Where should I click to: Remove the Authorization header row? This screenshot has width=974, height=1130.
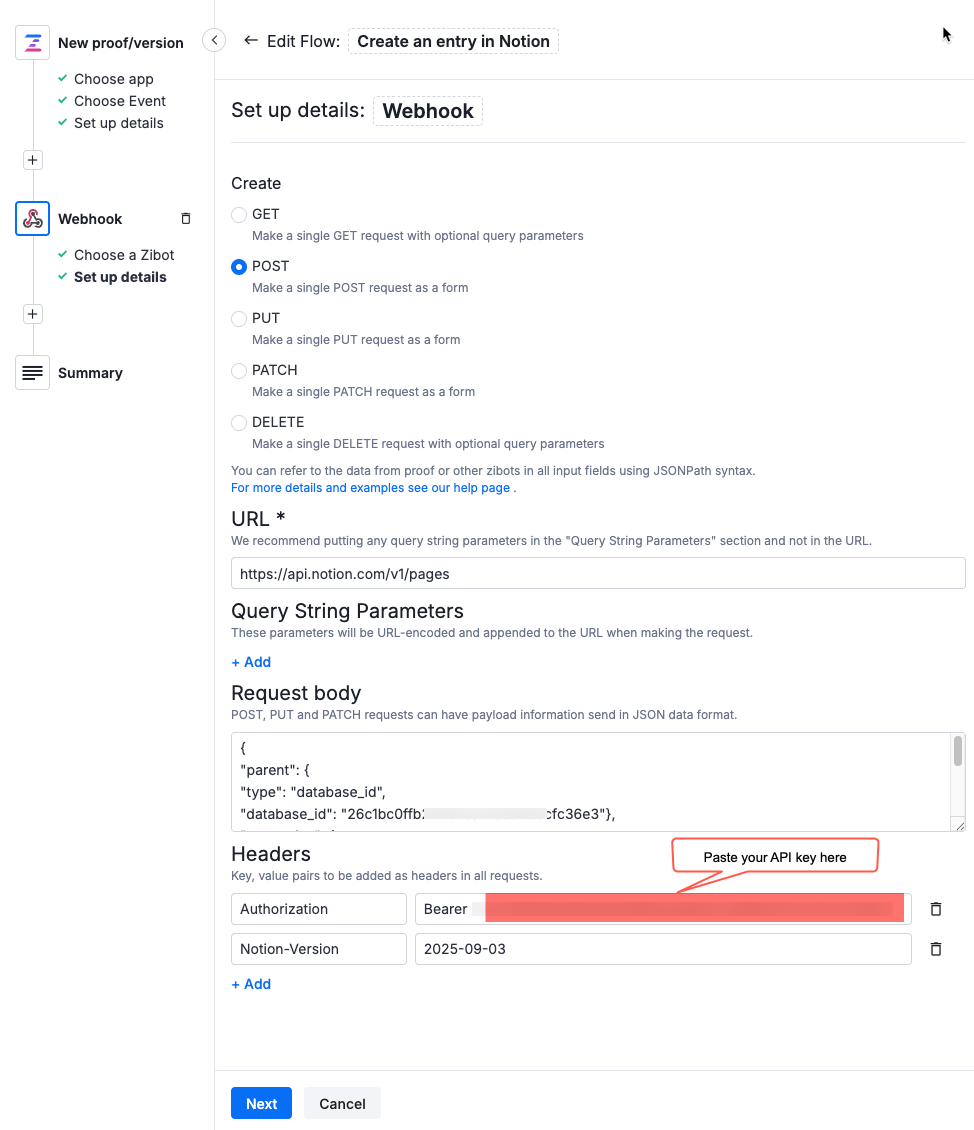point(935,908)
